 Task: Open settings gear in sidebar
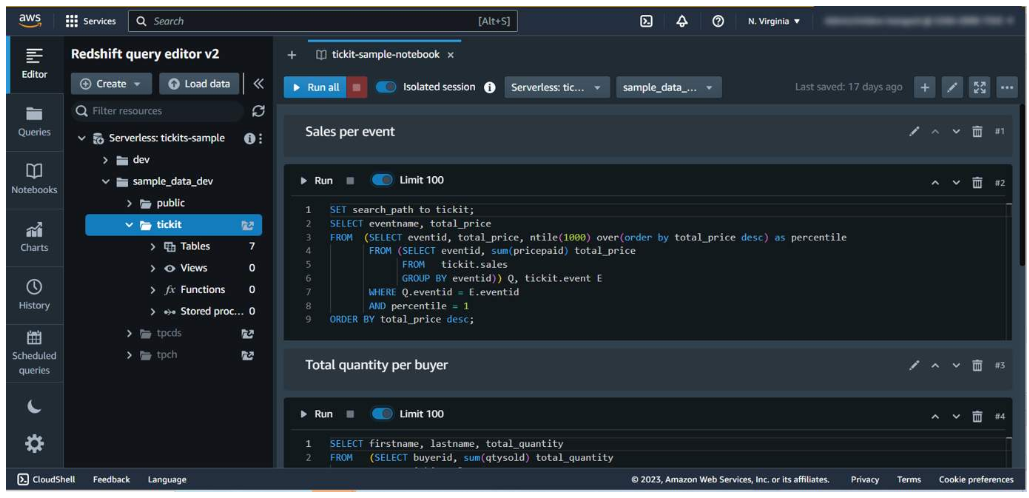tap(34, 443)
